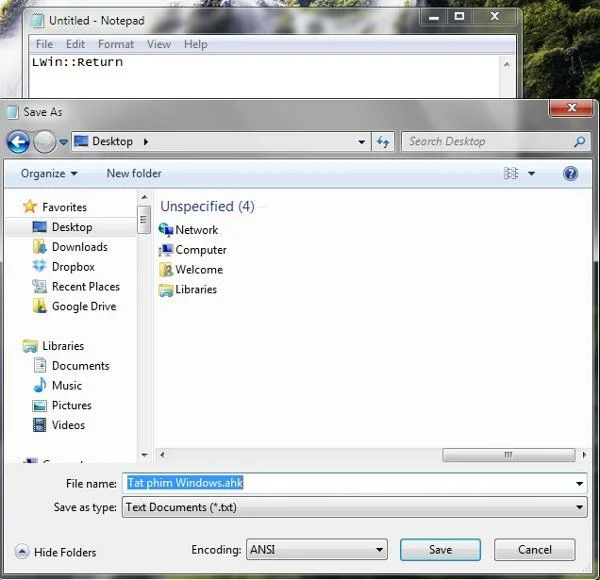Screen dimensions: 600x580
Task: Open Notepad's View menu
Action: [x=159, y=44]
